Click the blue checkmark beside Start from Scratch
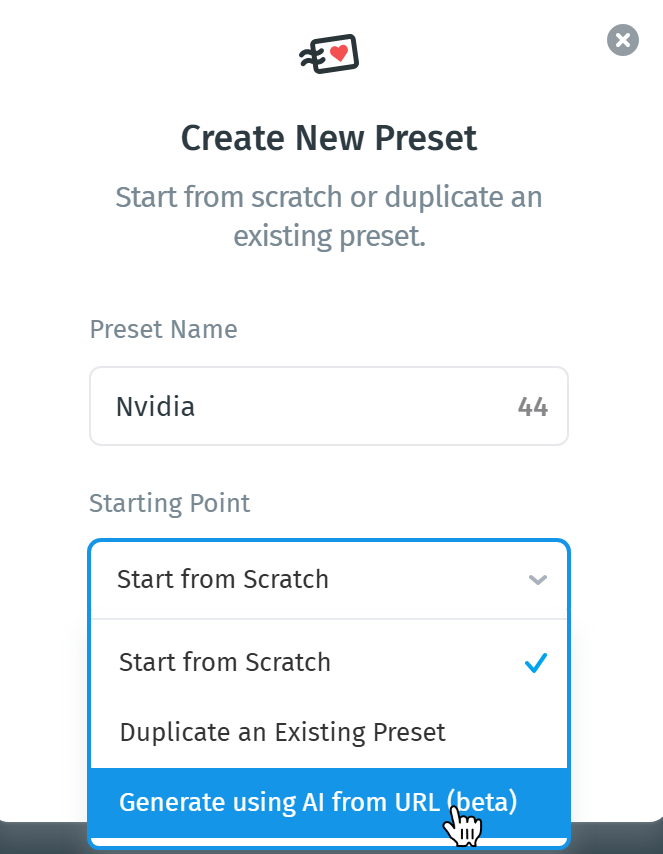663x854 pixels. (537, 662)
